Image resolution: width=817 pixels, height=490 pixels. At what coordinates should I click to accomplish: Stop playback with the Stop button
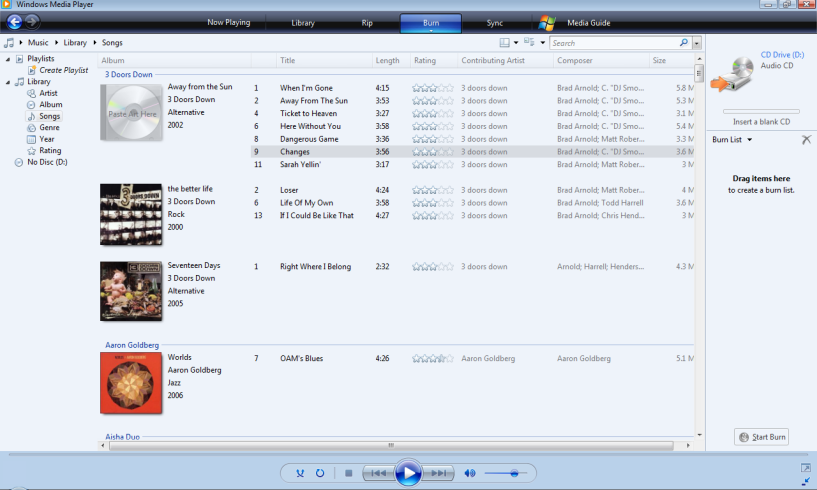(x=349, y=473)
